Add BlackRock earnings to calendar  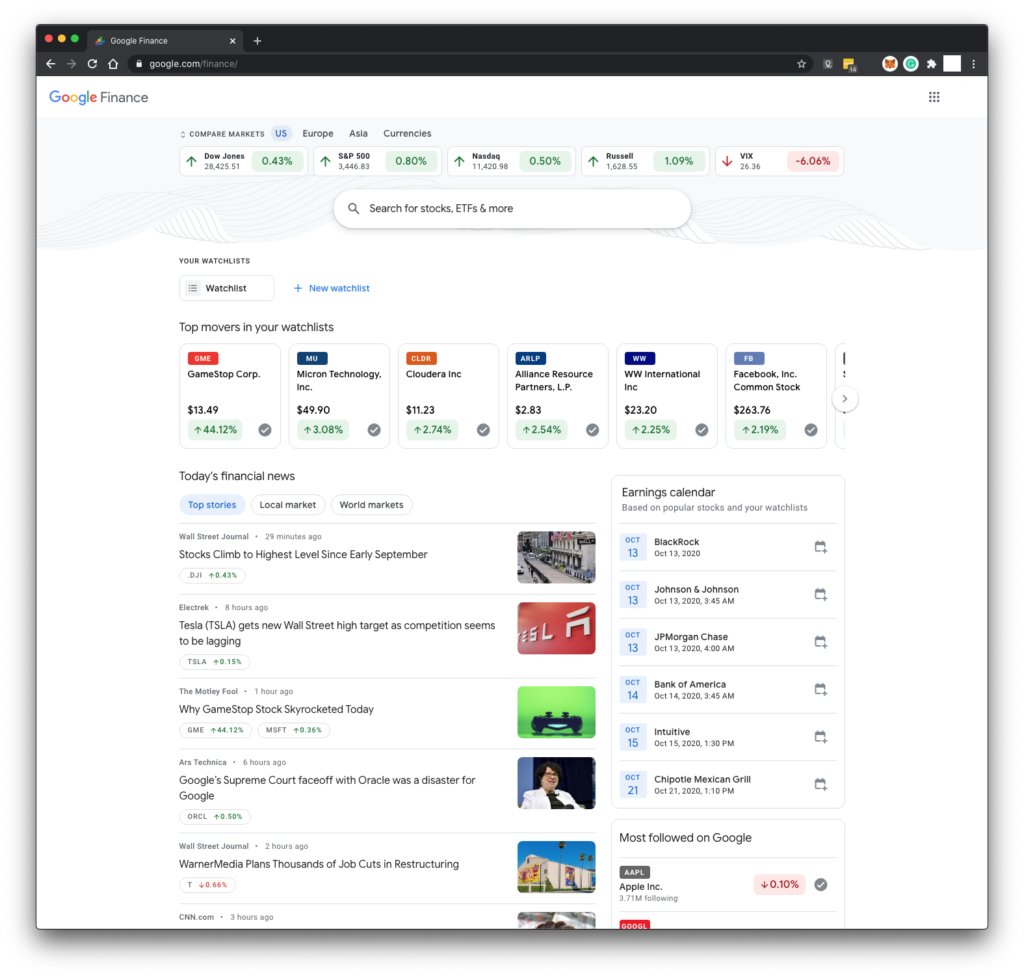pos(820,547)
